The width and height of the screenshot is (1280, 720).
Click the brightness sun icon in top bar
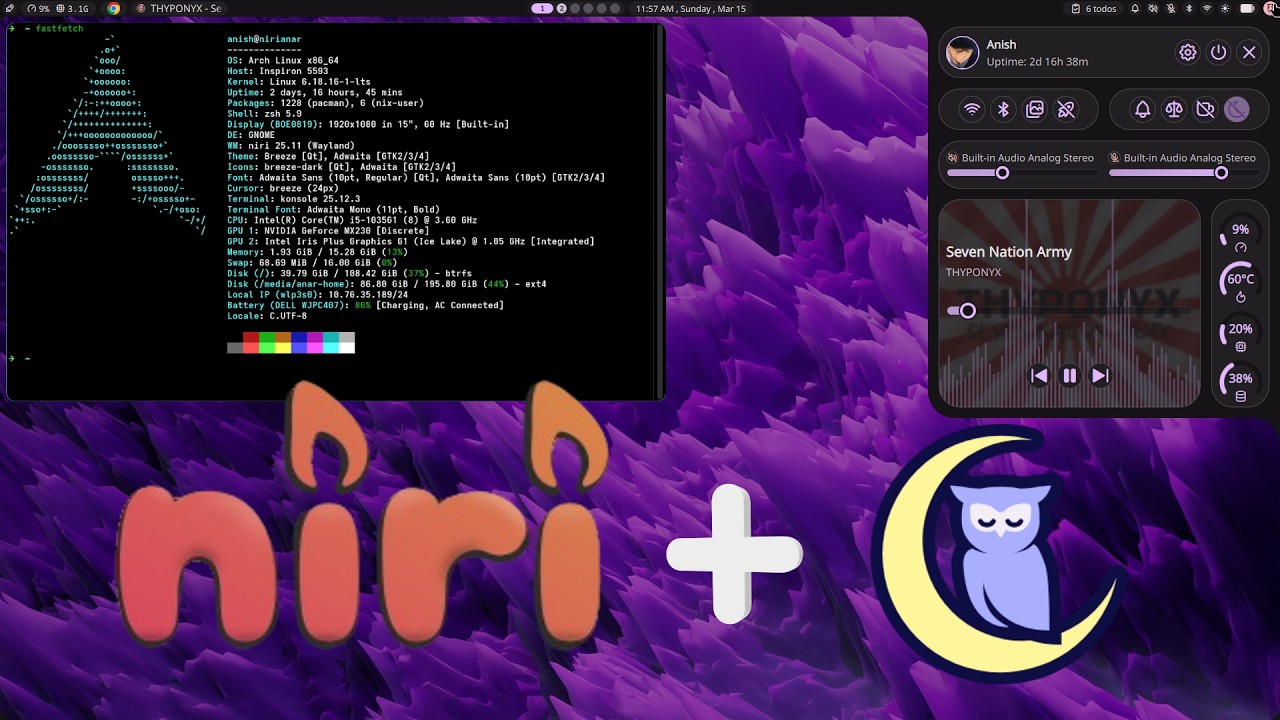[1225, 8]
